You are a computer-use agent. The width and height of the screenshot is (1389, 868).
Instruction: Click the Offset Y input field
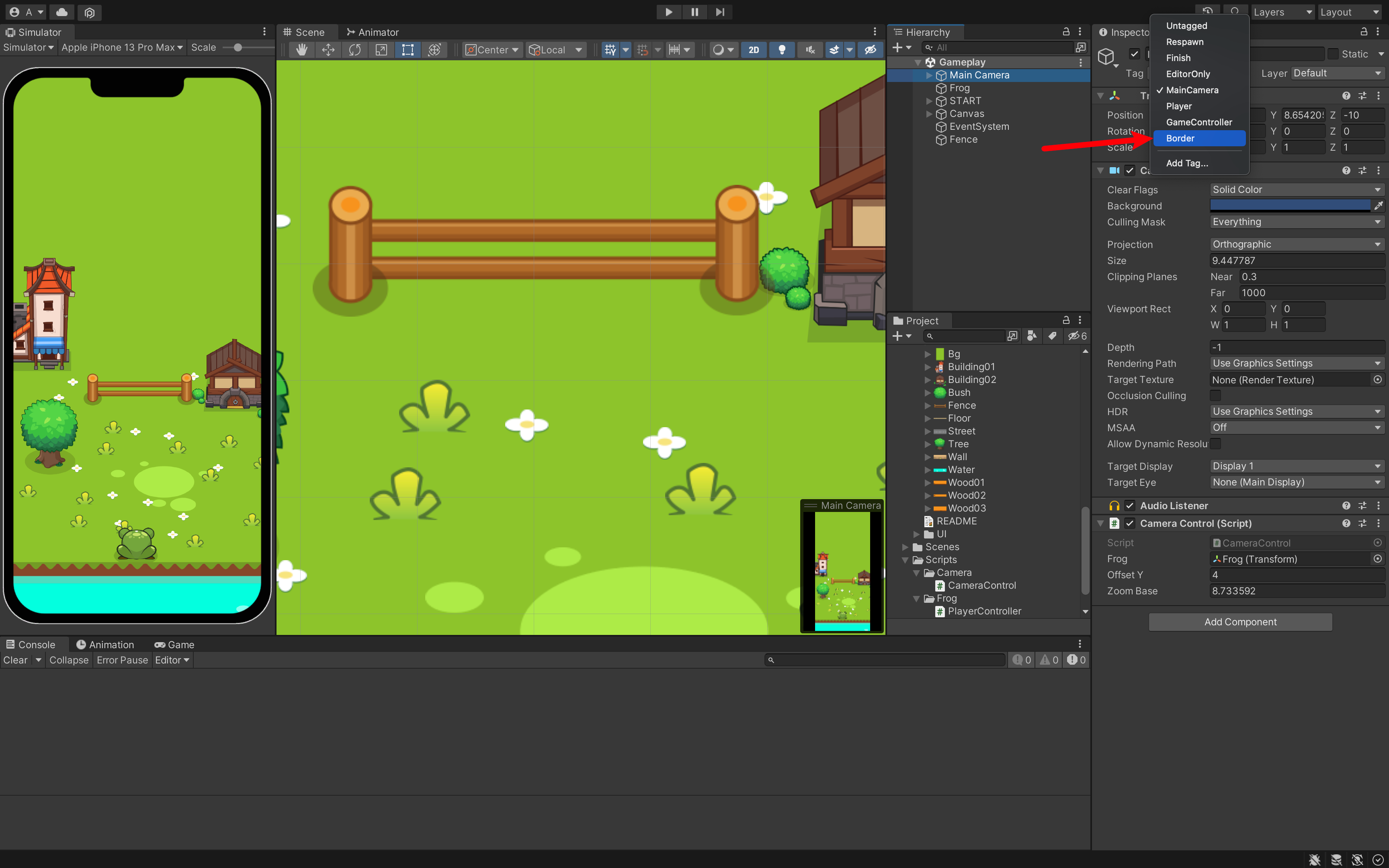pyautogui.click(x=1297, y=575)
